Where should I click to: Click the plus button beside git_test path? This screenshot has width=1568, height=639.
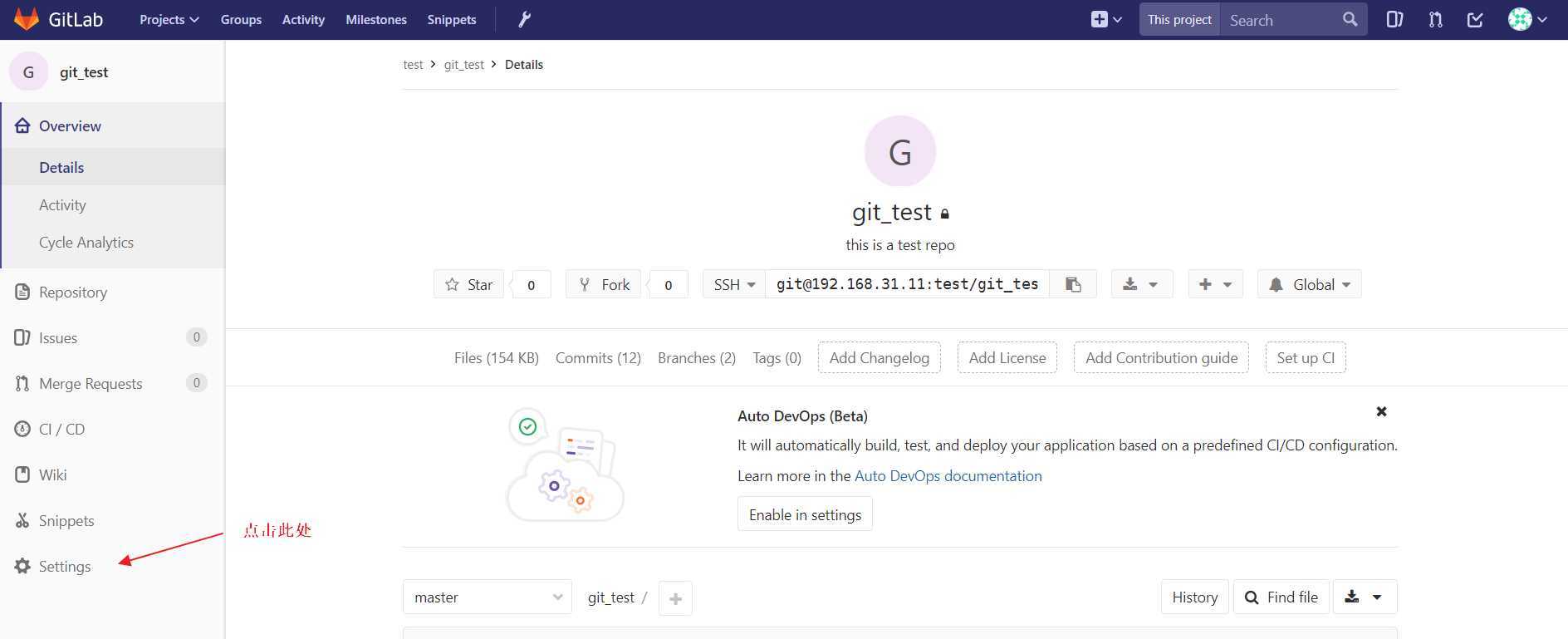coord(675,598)
